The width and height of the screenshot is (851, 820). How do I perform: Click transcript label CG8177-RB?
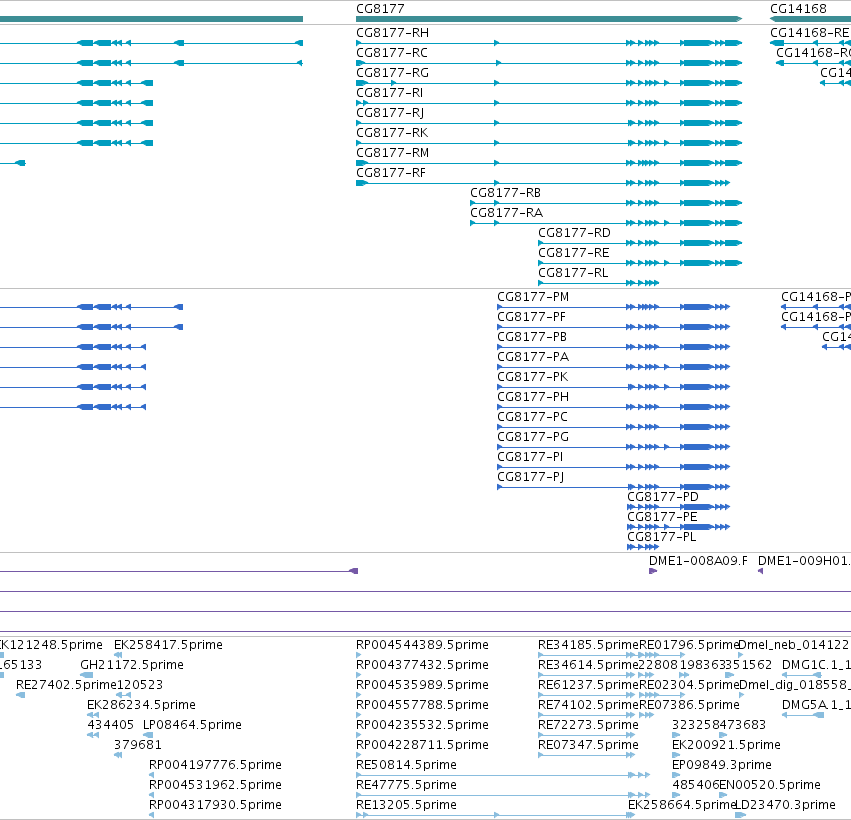coord(505,193)
